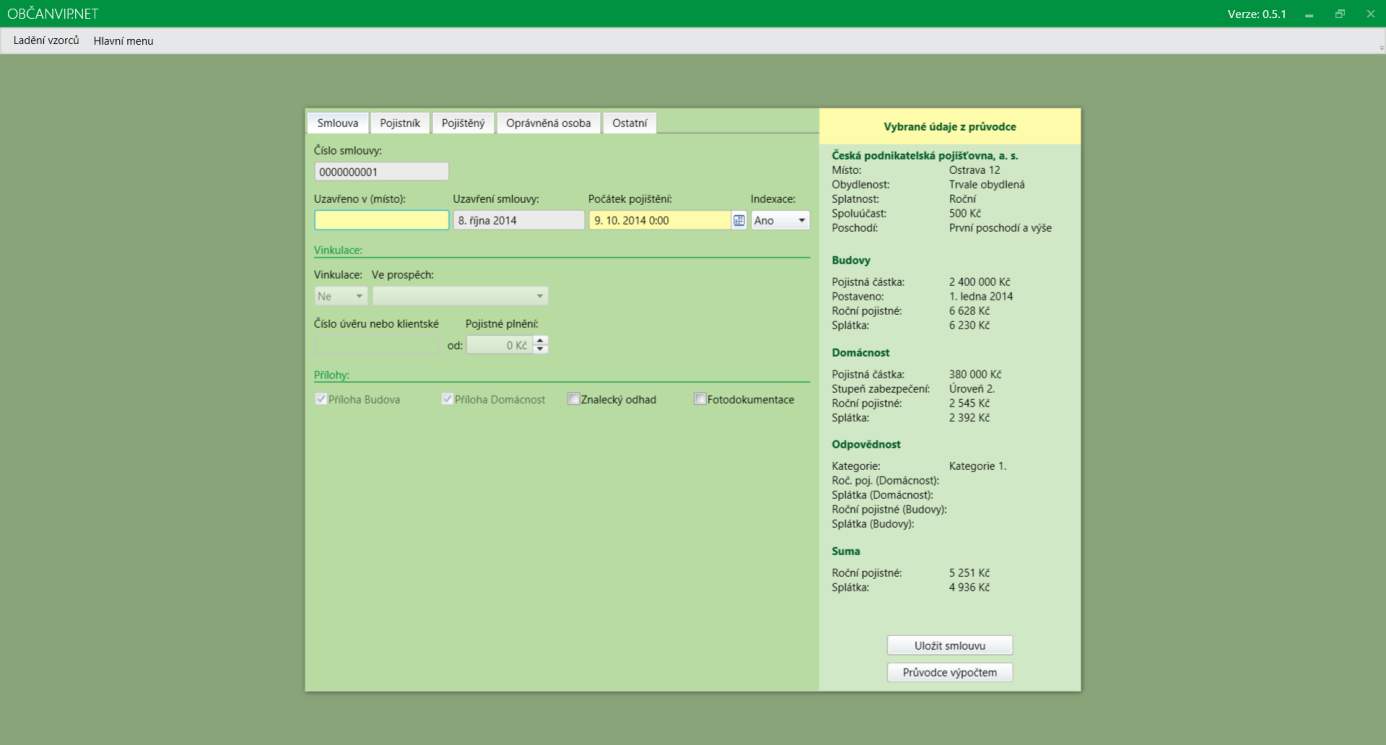Click the Domácnost roční pojistné 2 545 Kč
Viewport: 1386px width, 745px height.
tap(969, 403)
